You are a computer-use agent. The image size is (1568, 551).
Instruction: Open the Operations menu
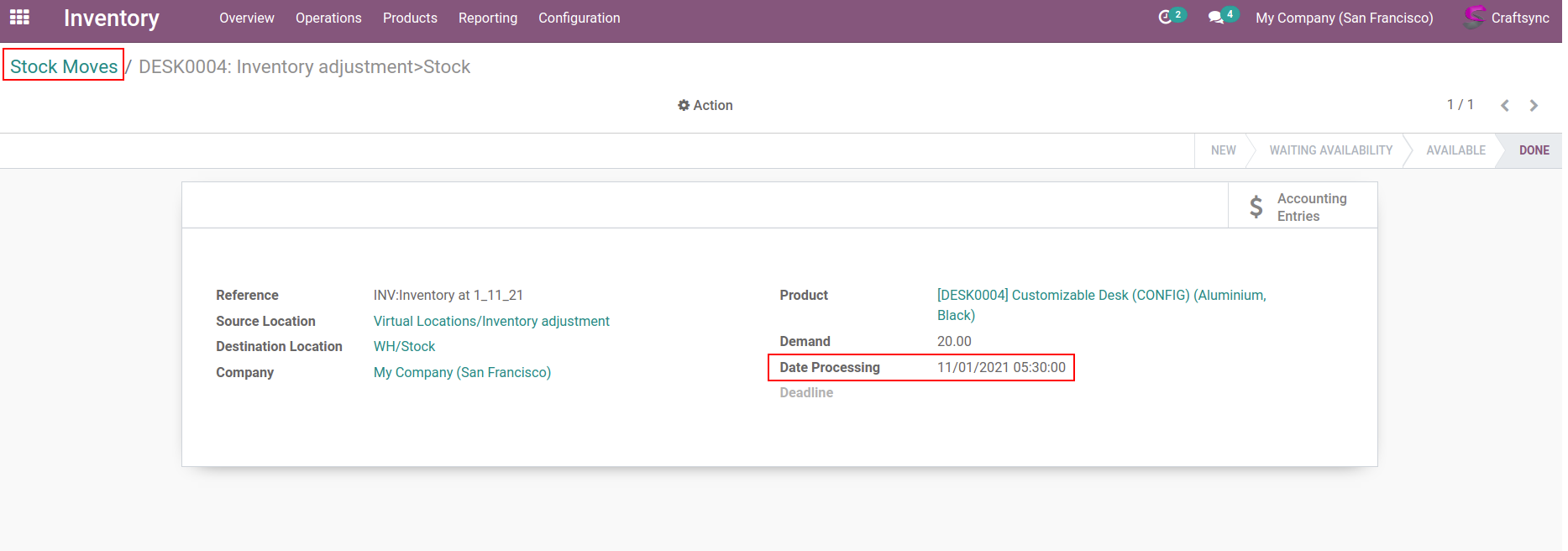pyautogui.click(x=328, y=18)
